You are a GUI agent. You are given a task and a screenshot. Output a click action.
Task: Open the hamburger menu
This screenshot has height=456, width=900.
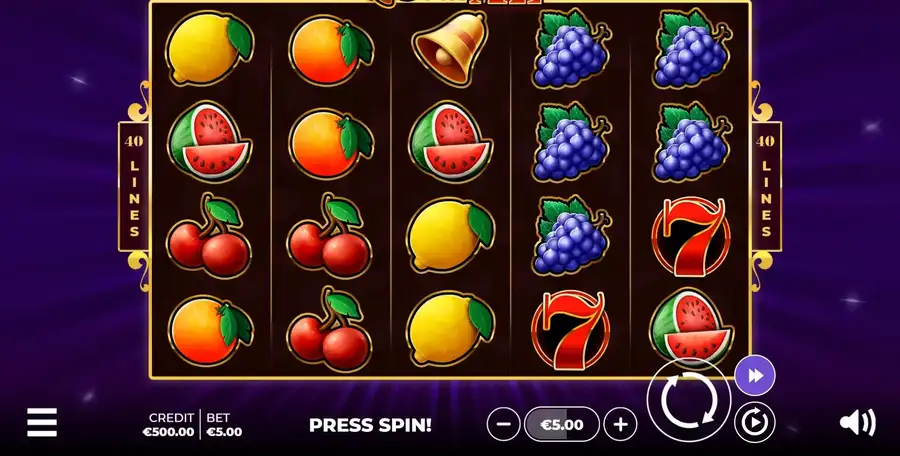42,423
